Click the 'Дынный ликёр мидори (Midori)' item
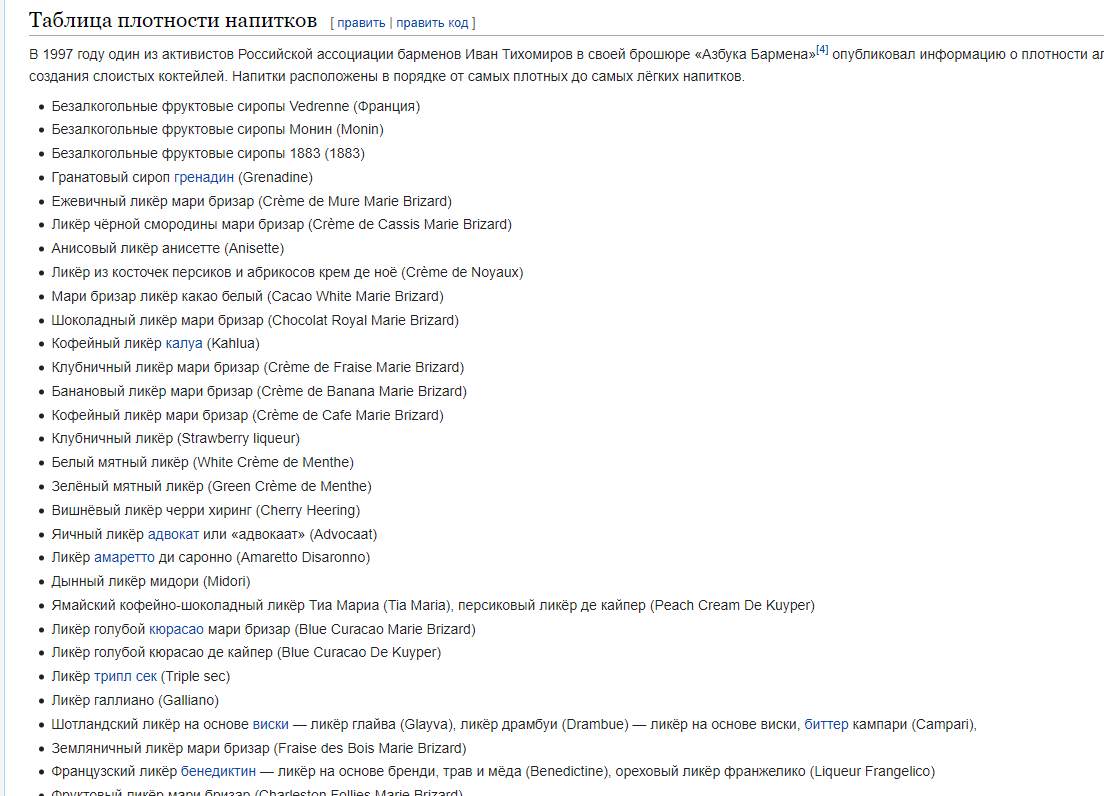This screenshot has height=796, width=1104. (x=151, y=581)
